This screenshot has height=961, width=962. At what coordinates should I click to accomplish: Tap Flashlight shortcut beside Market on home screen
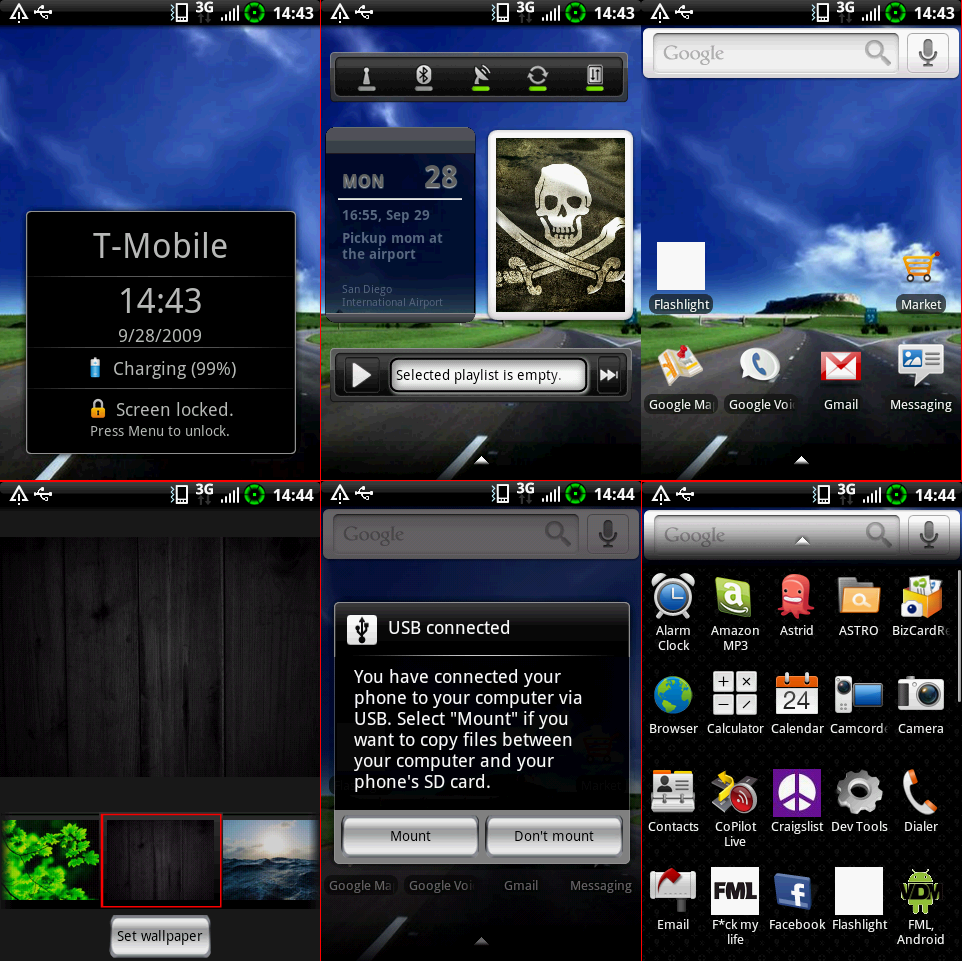point(681,277)
